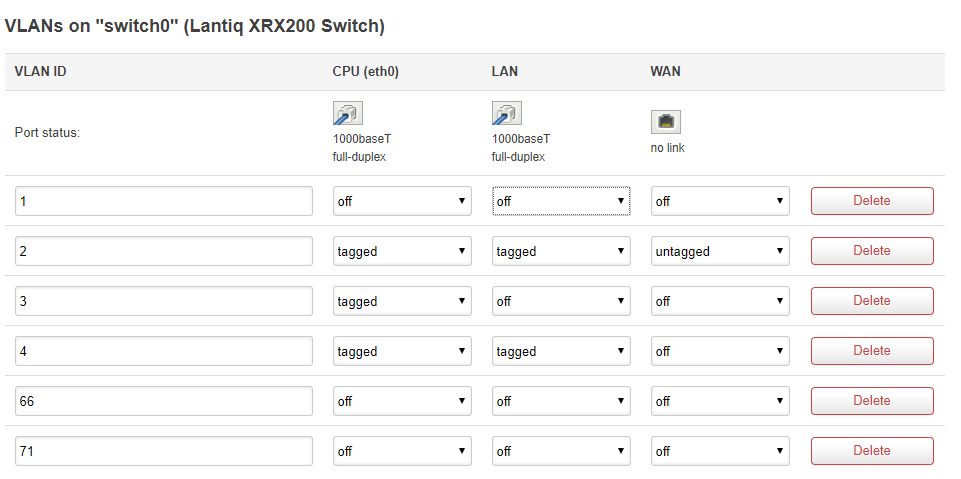The height and width of the screenshot is (479, 961).
Task: Open LAN dropdown for VLAN 2
Action: (x=561, y=251)
